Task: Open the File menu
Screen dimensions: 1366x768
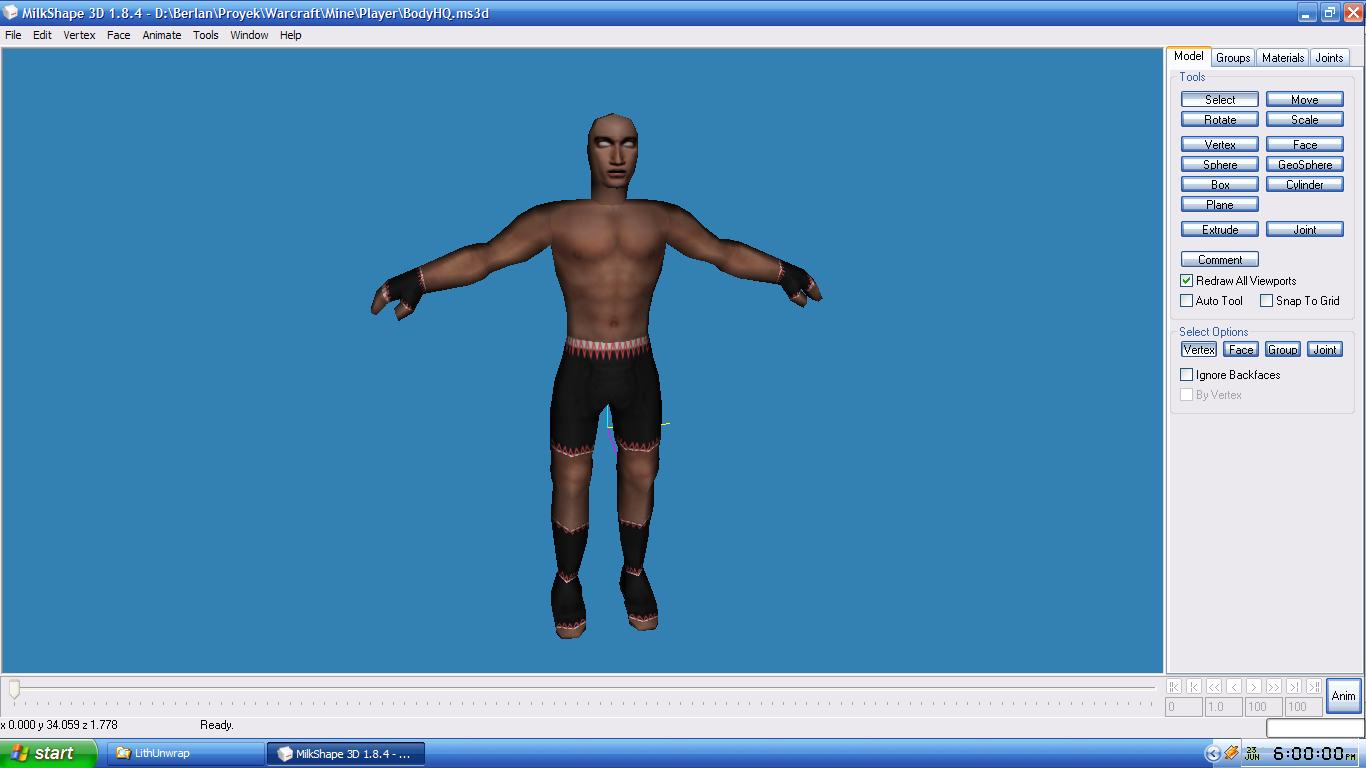Action: pyautogui.click(x=14, y=35)
